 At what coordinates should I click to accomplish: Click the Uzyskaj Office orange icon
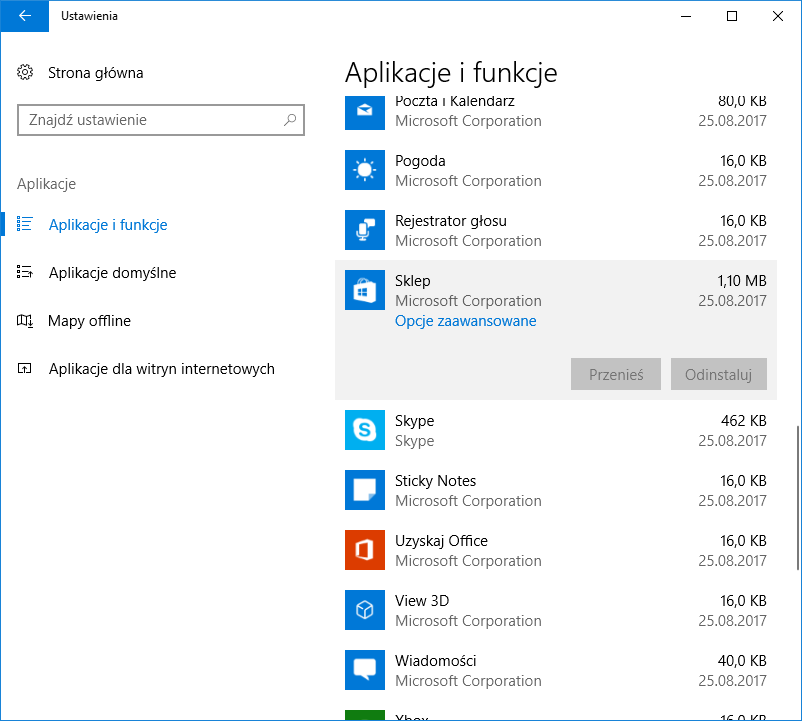click(x=365, y=551)
